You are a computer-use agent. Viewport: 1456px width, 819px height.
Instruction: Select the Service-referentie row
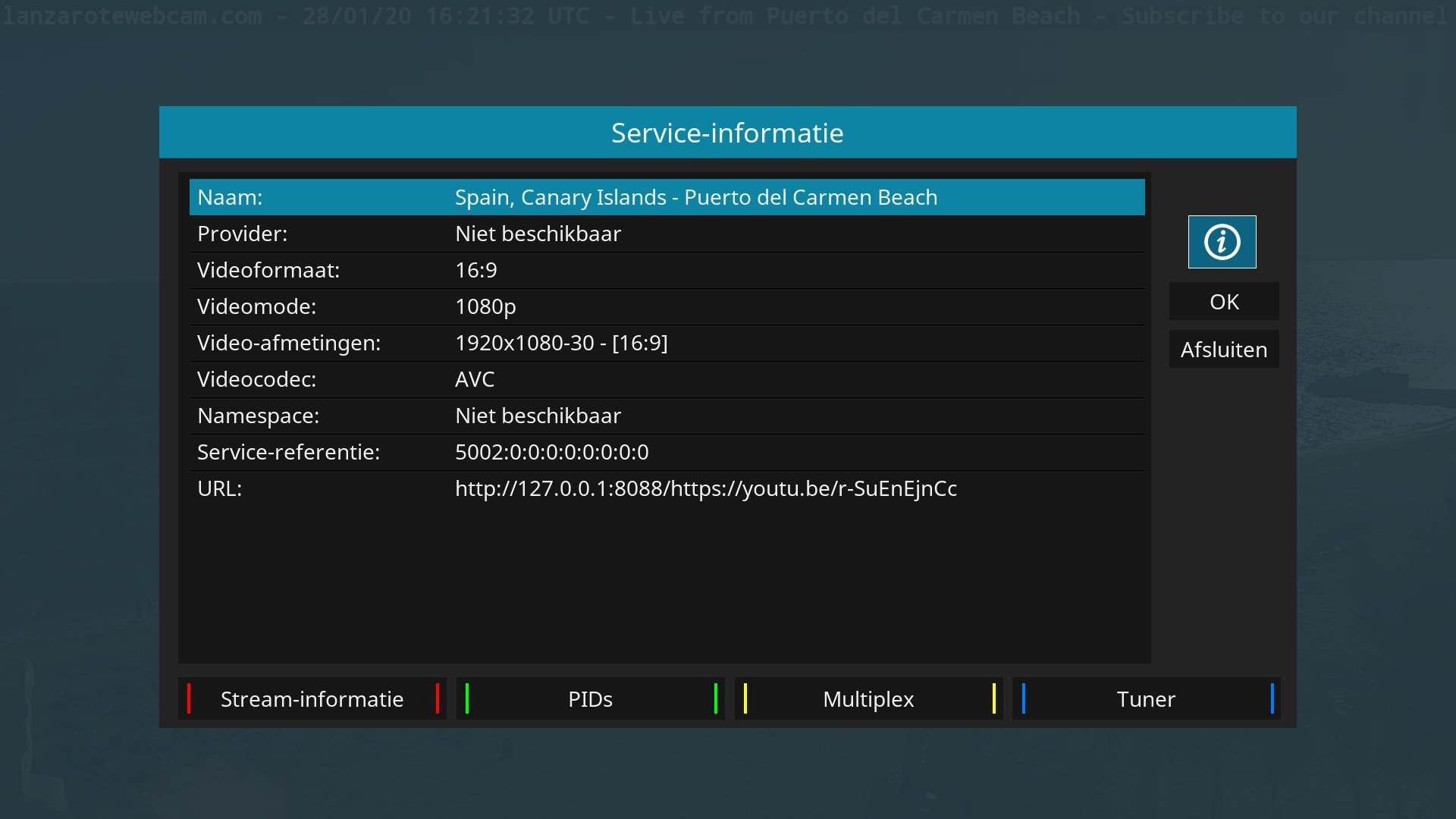(666, 452)
